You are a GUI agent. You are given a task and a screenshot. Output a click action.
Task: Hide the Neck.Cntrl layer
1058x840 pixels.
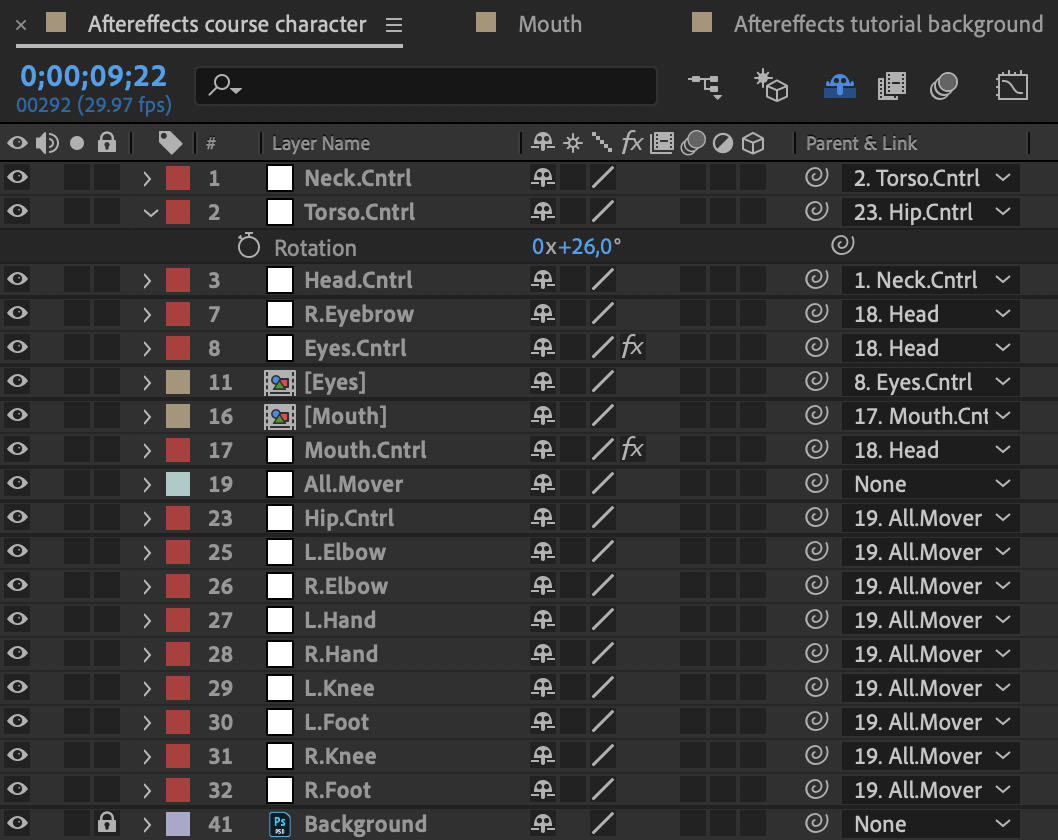coord(16,177)
